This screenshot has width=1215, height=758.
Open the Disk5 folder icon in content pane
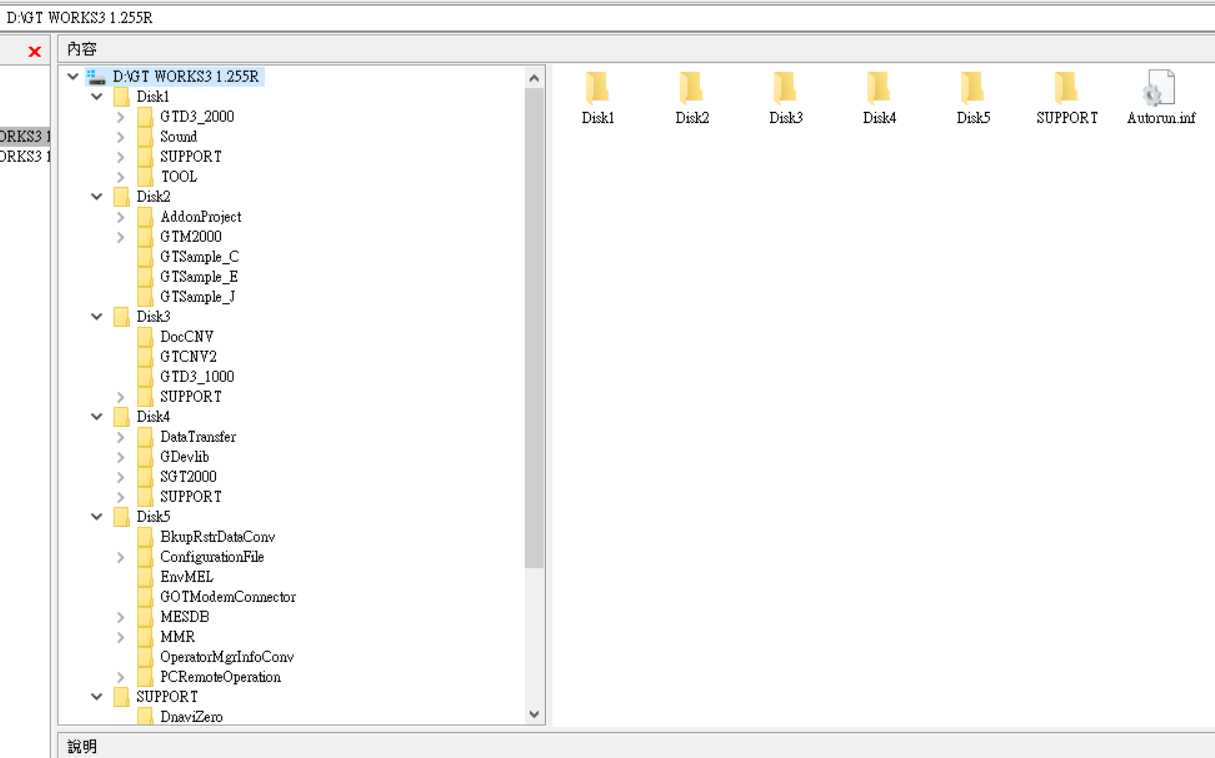tap(973, 89)
